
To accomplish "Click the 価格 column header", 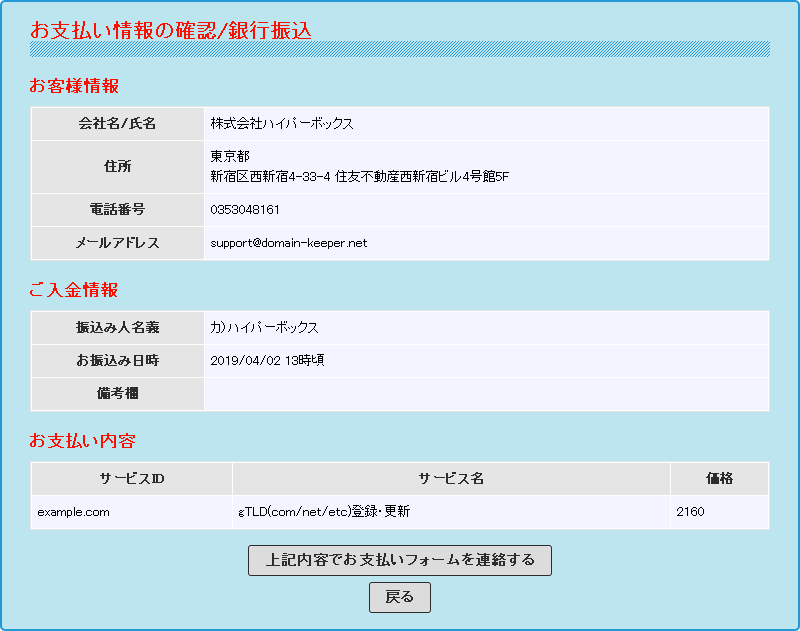I will coord(719,478).
